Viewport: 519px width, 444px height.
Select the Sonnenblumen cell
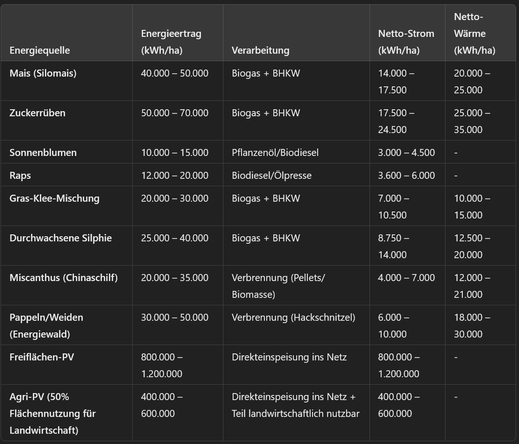coord(43,153)
